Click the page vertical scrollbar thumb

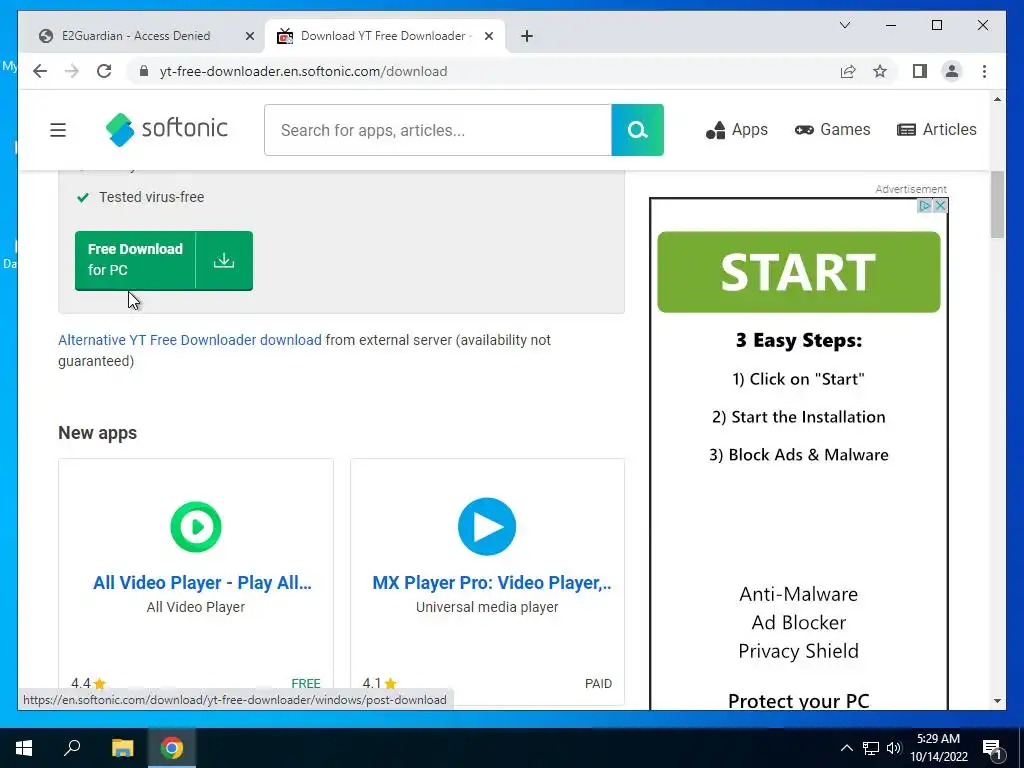pyautogui.click(x=997, y=204)
